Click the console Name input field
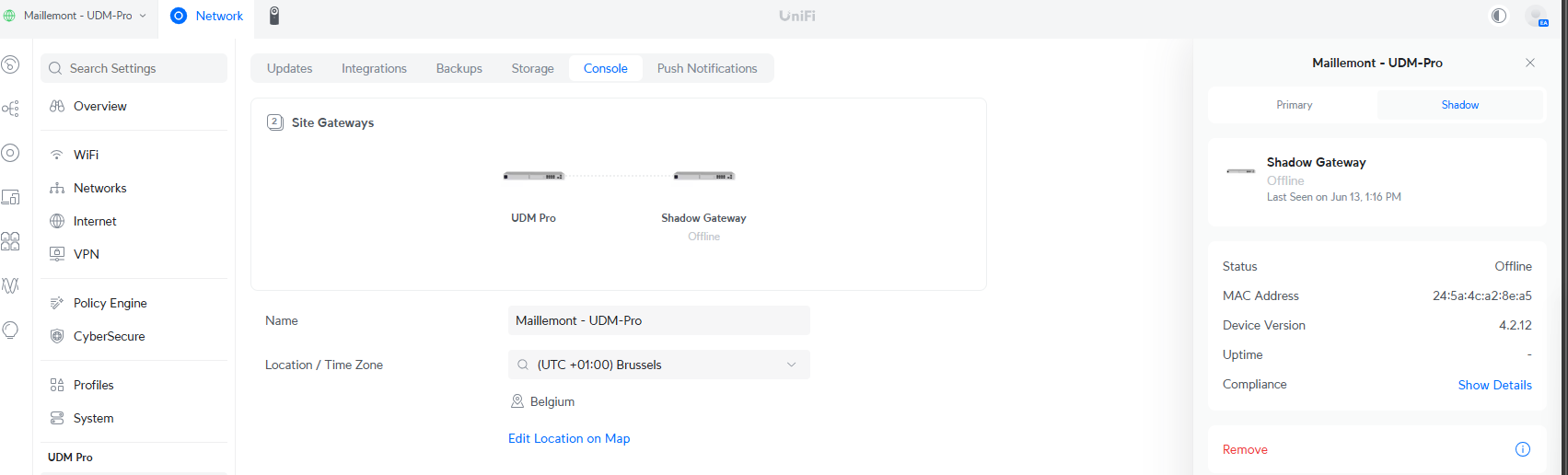 pos(658,320)
